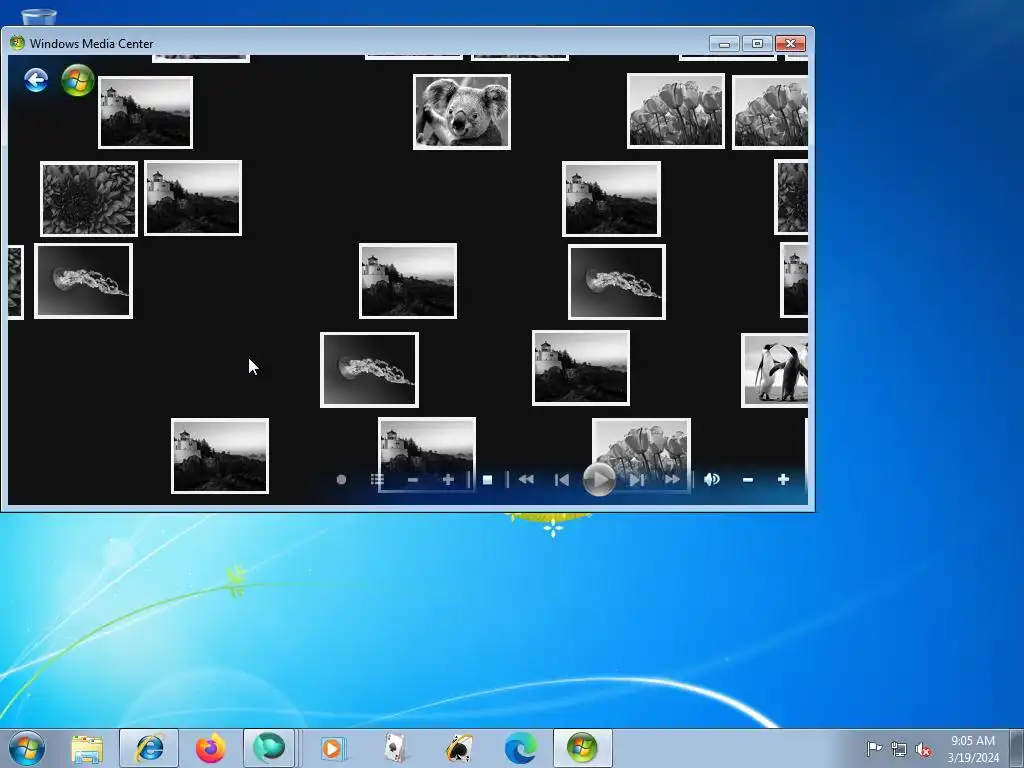Launch Windows Media Player from taskbar
This screenshot has height=768, width=1024.
[x=332, y=748]
